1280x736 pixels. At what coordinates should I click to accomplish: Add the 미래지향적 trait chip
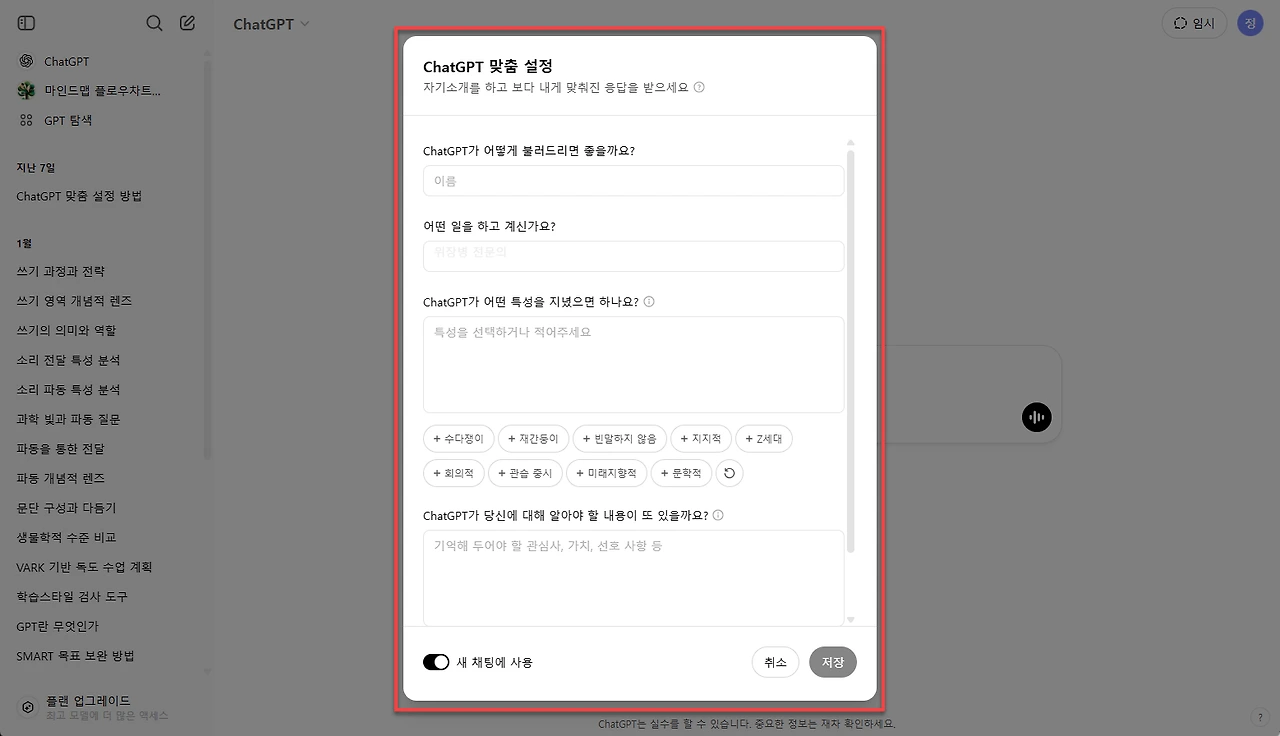coord(607,473)
